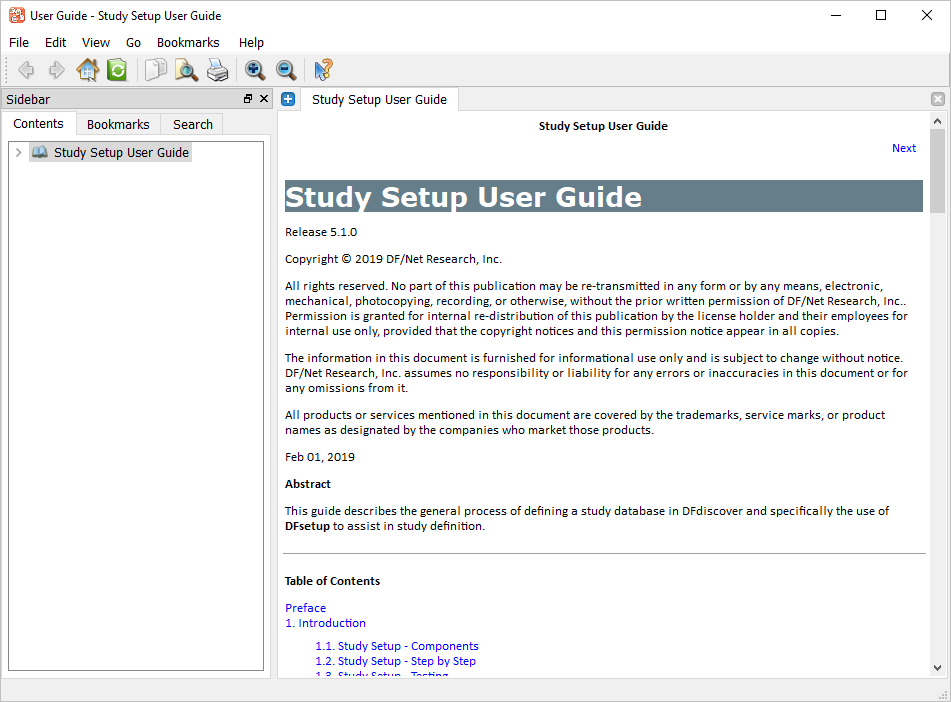Float the Sidebar panel

coord(248,99)
